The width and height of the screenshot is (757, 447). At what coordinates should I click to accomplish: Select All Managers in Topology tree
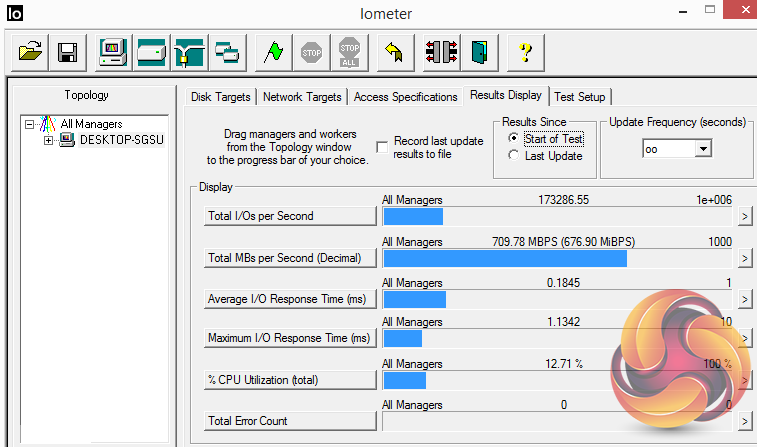pos(91,124)
